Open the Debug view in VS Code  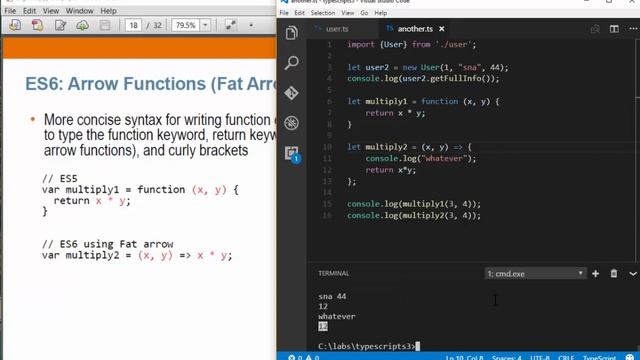click(291, 123)
